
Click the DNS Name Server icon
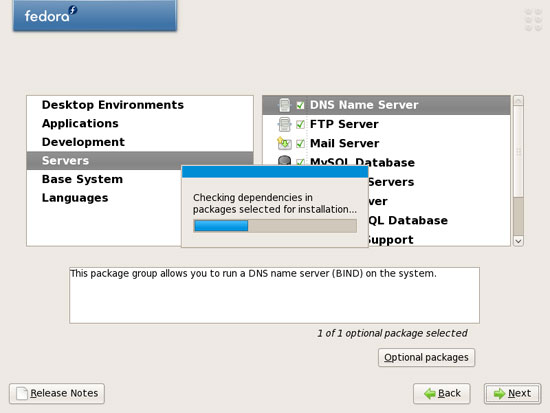pyautogui.click(x=284, y=105)
